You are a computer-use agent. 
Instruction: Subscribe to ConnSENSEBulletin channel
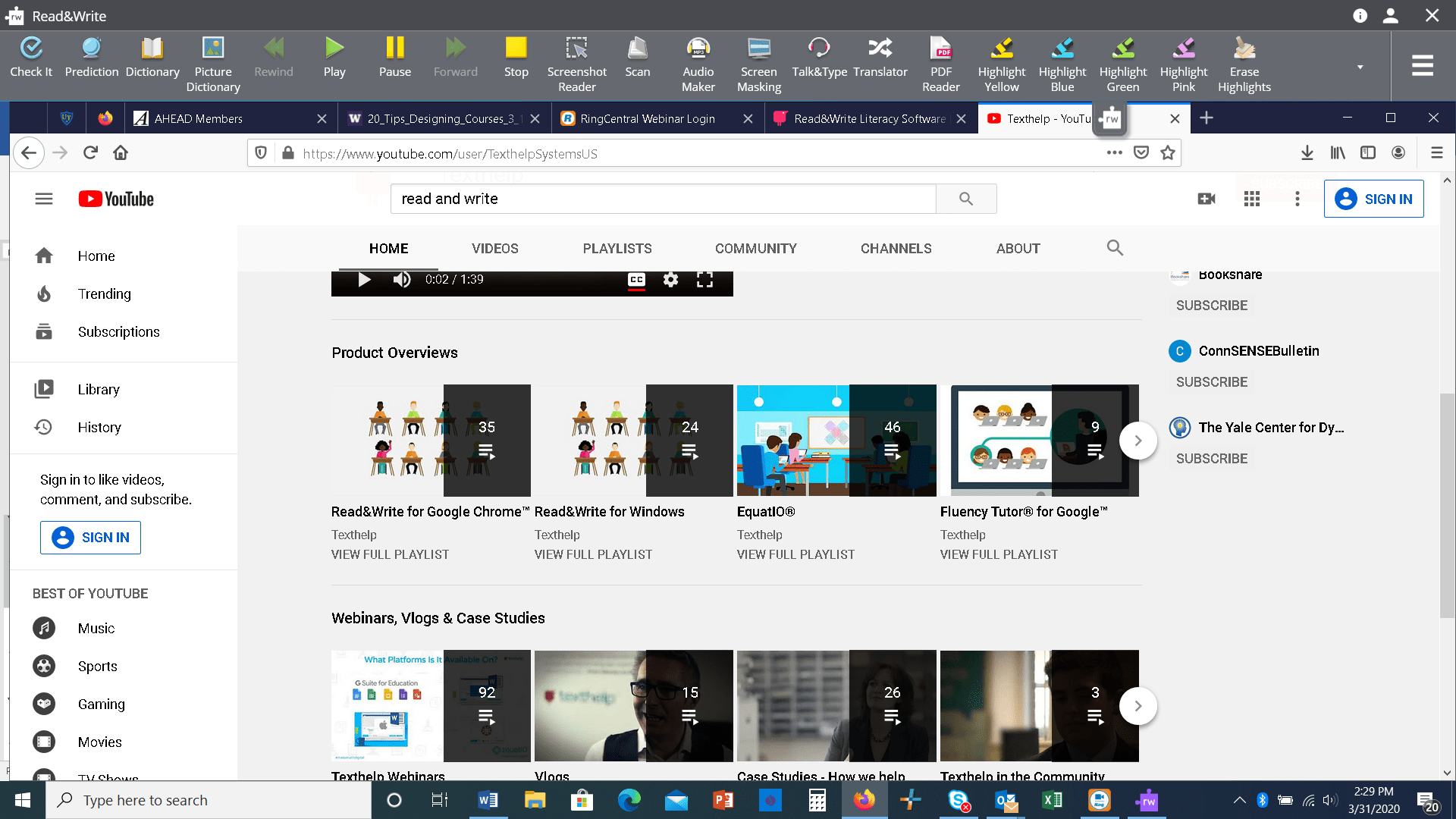[x=1211, y=381]
